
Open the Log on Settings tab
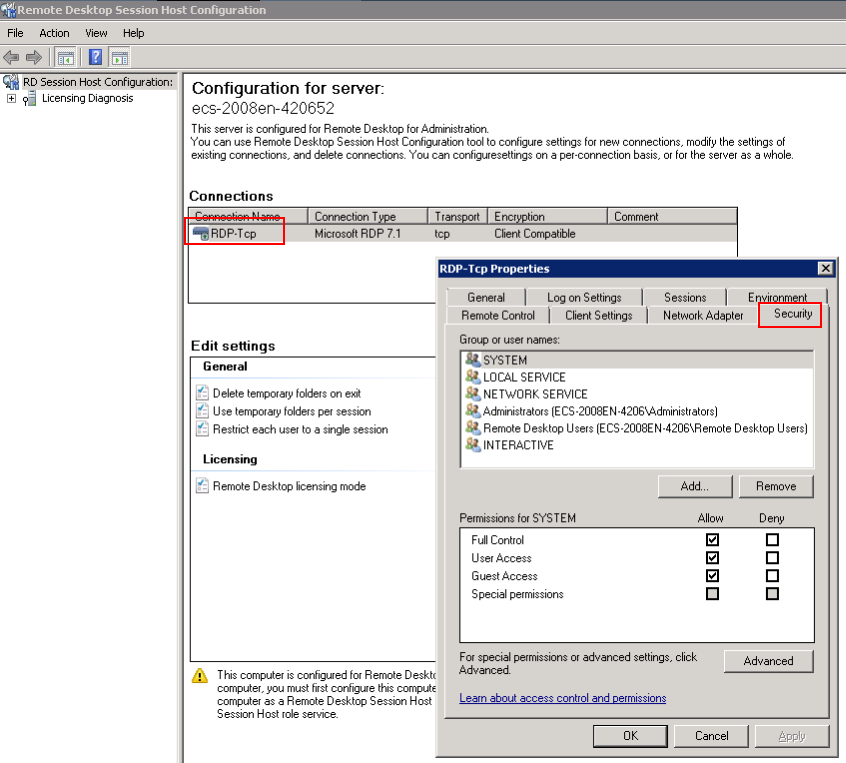click(584, 297)
